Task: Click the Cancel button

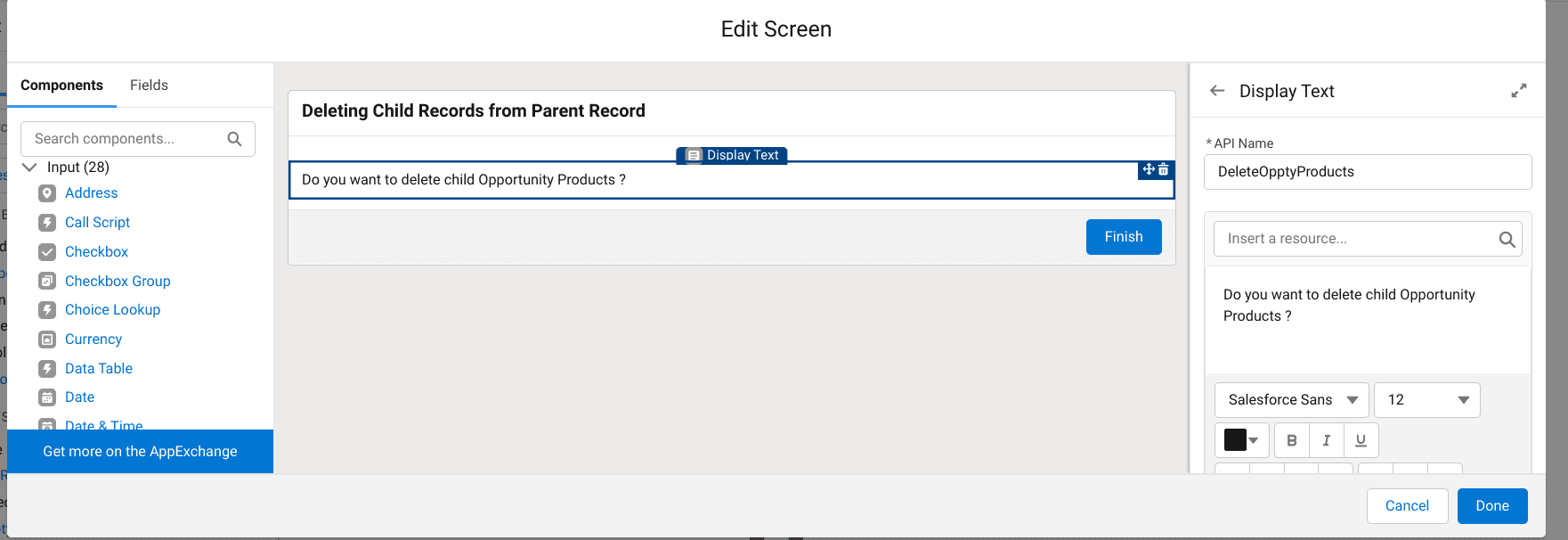Action: point(1407,506)
